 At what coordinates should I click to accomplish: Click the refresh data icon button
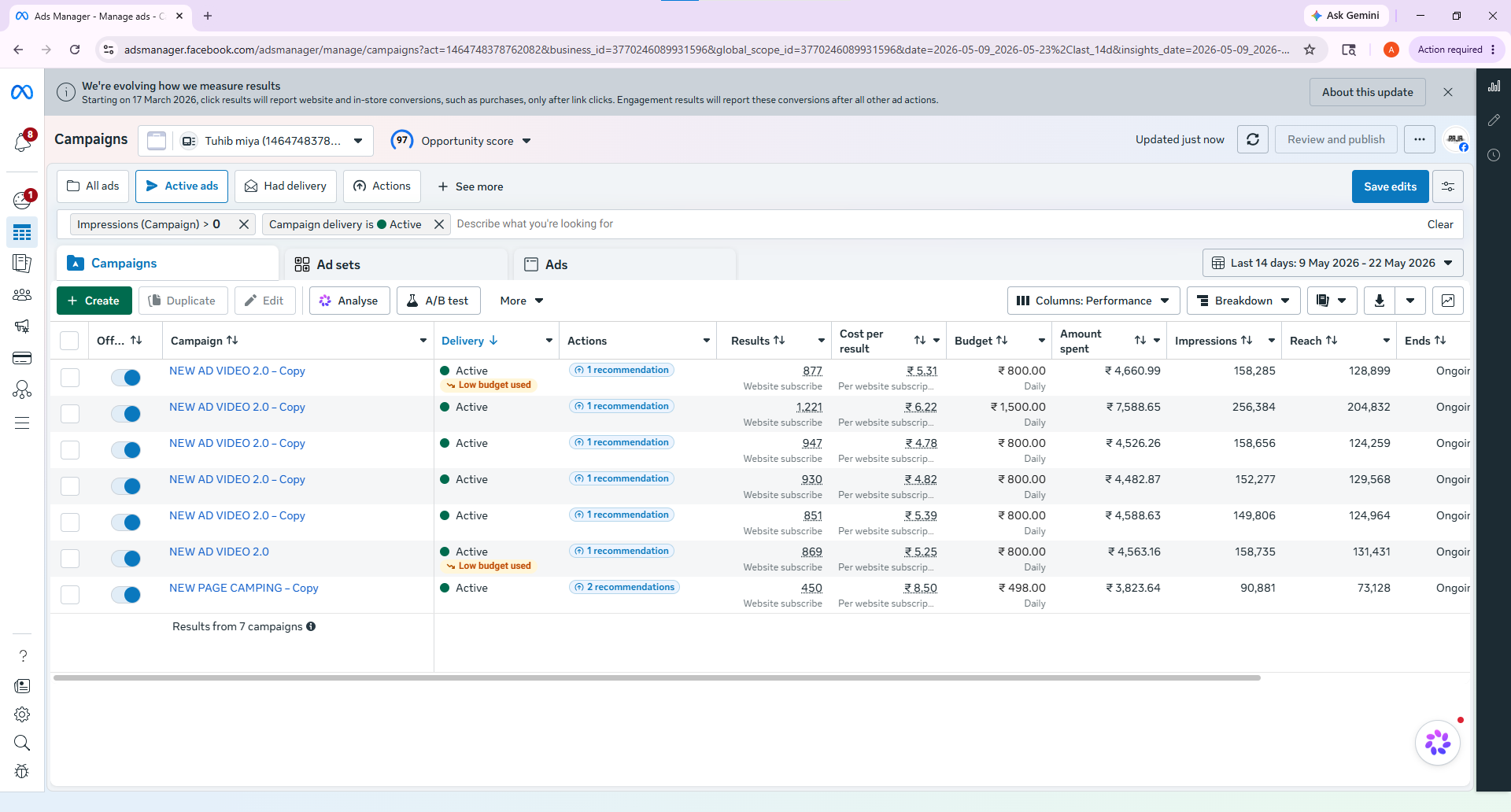pyautogui.click(x=1253, y=139)
